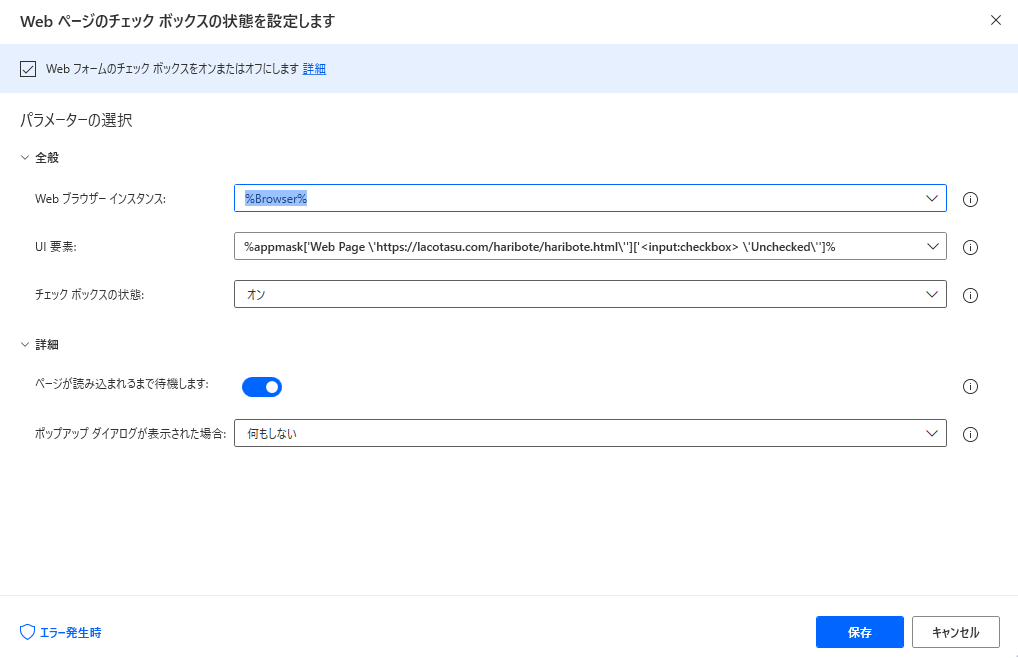Open the ポップアップ ダイアログ dropdown showing 何もしない
The width and height of the screenshot is (1018, 658).
click(931, 433)
